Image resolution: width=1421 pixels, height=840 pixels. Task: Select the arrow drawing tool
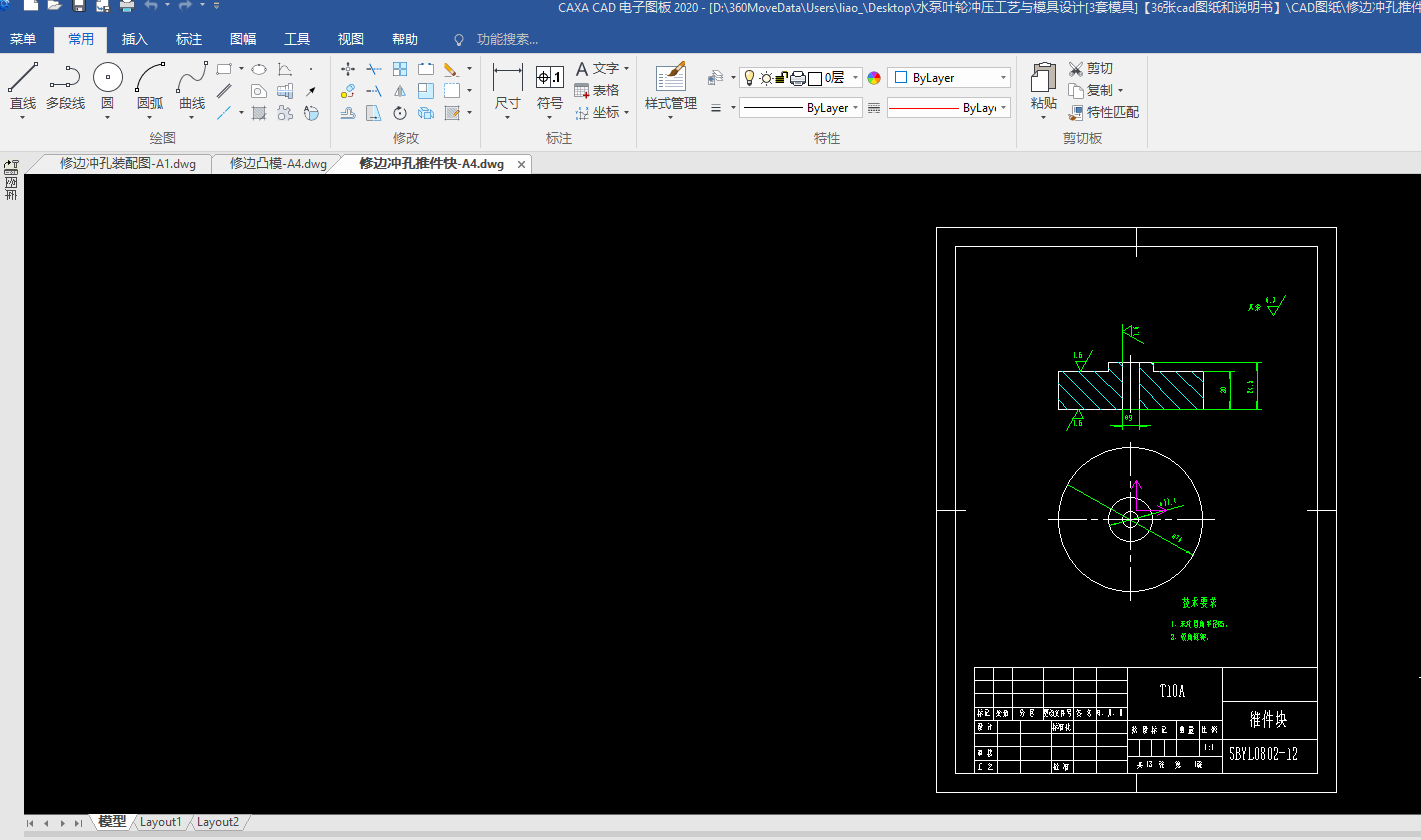pos(311,91)
